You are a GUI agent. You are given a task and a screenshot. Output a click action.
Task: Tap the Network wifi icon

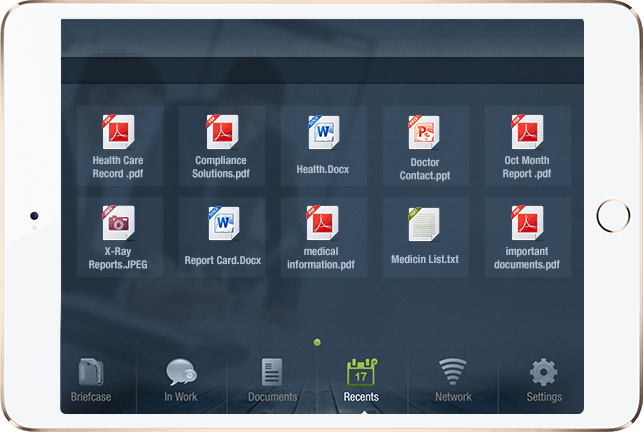coord(453,372)
